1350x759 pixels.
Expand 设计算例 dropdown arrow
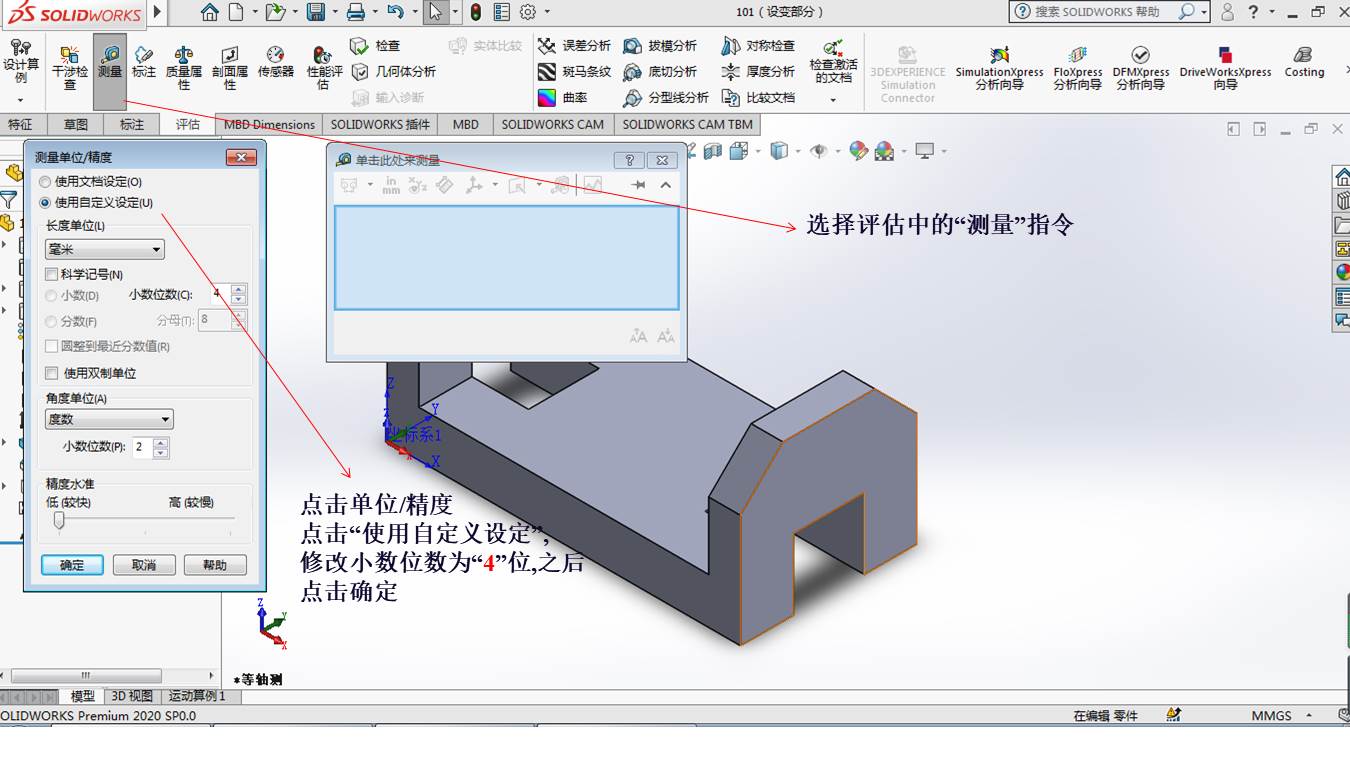tap(20, 101)
